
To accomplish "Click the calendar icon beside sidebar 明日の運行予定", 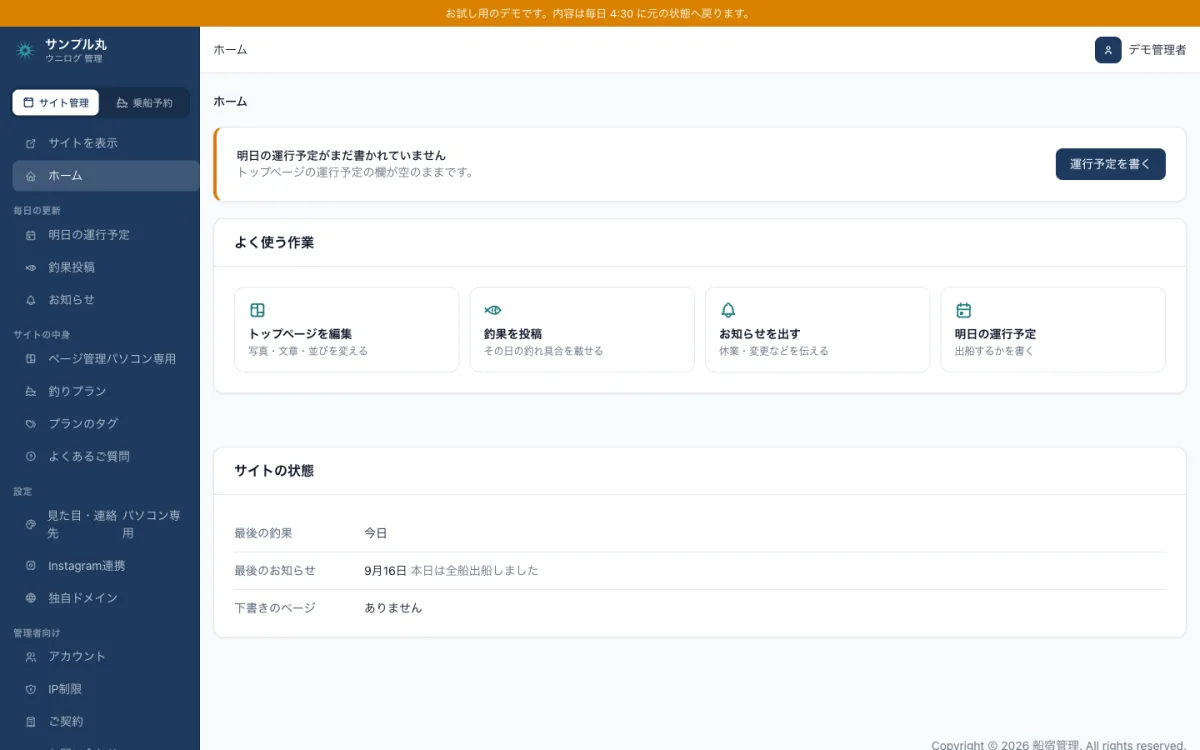I will click(x=31, y=235).
